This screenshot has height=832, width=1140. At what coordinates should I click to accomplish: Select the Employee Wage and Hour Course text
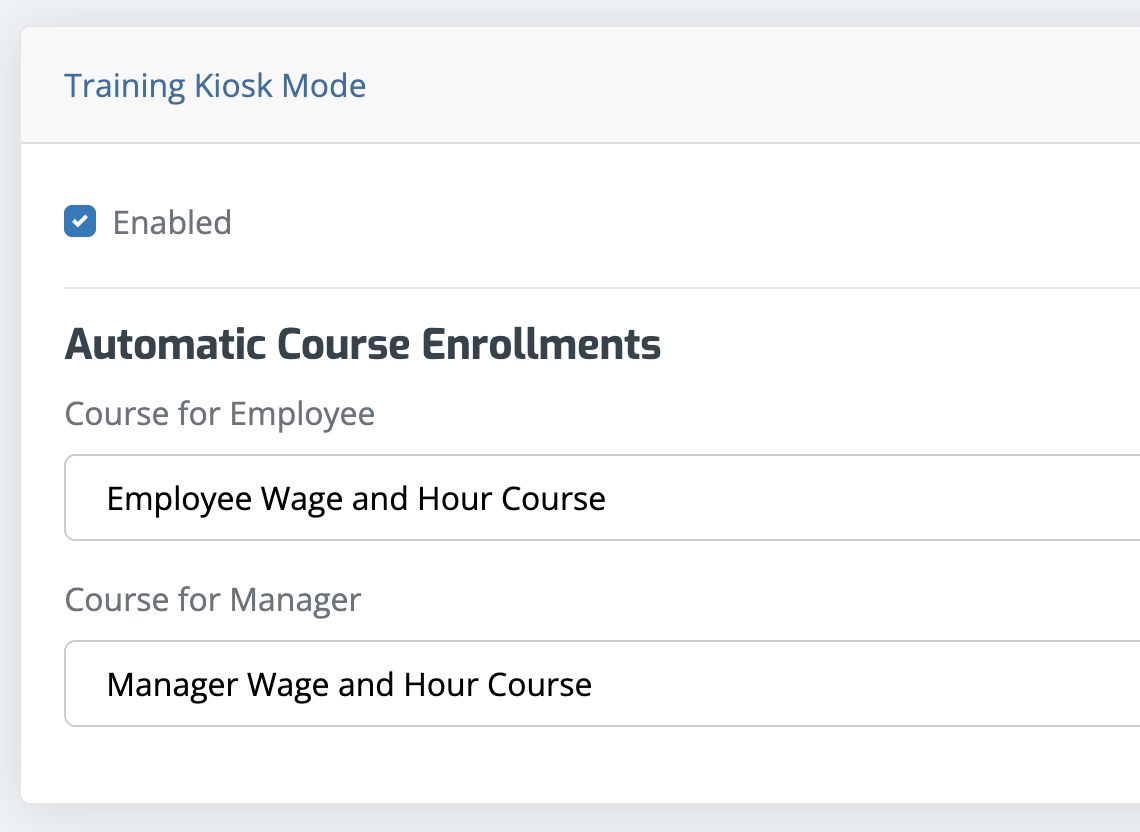coord(356,498)
